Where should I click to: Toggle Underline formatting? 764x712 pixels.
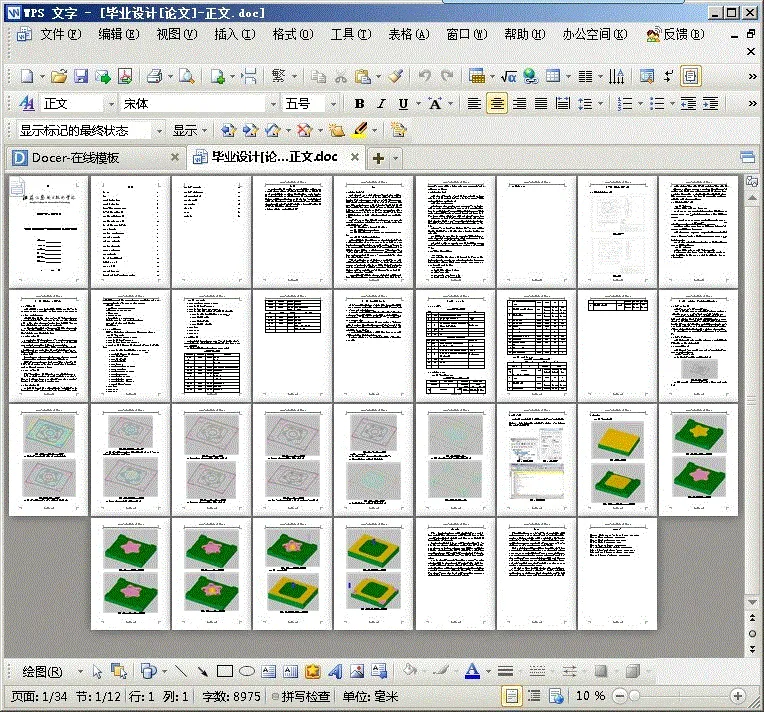click(403, 103)
